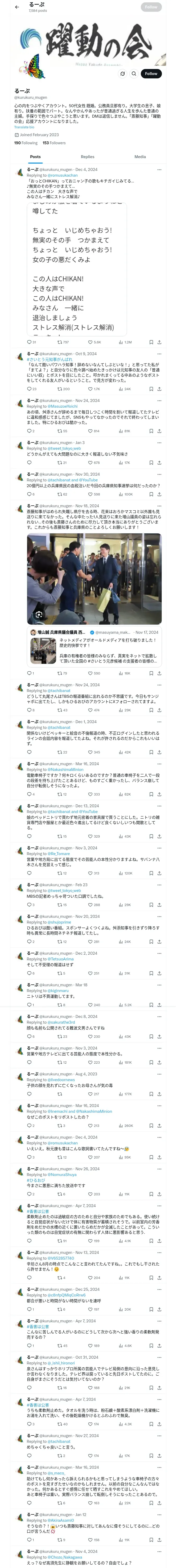Switch to the Replies tab

[87, 157]
